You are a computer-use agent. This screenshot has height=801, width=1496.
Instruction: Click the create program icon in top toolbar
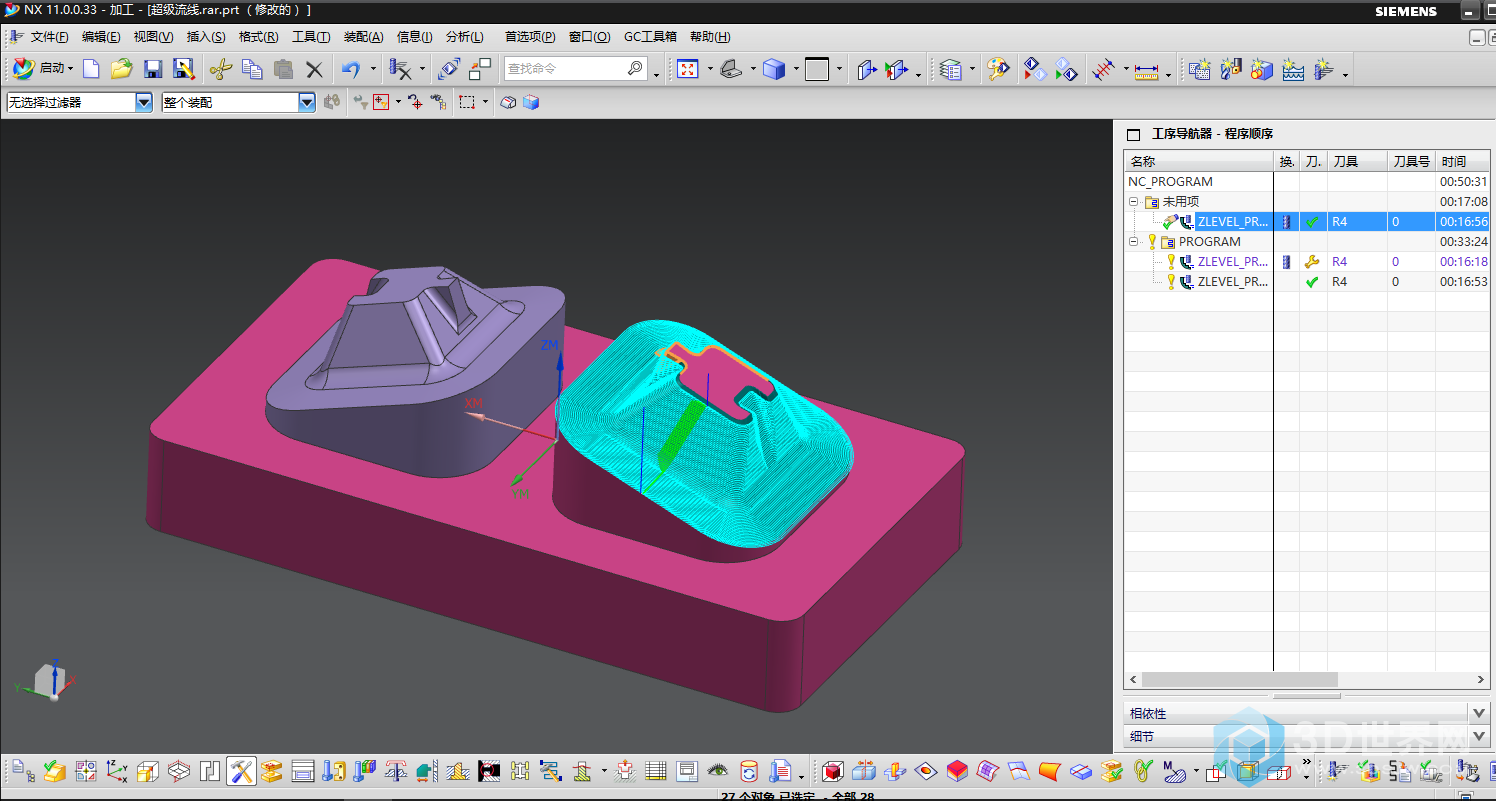(x=1200, y=69)
